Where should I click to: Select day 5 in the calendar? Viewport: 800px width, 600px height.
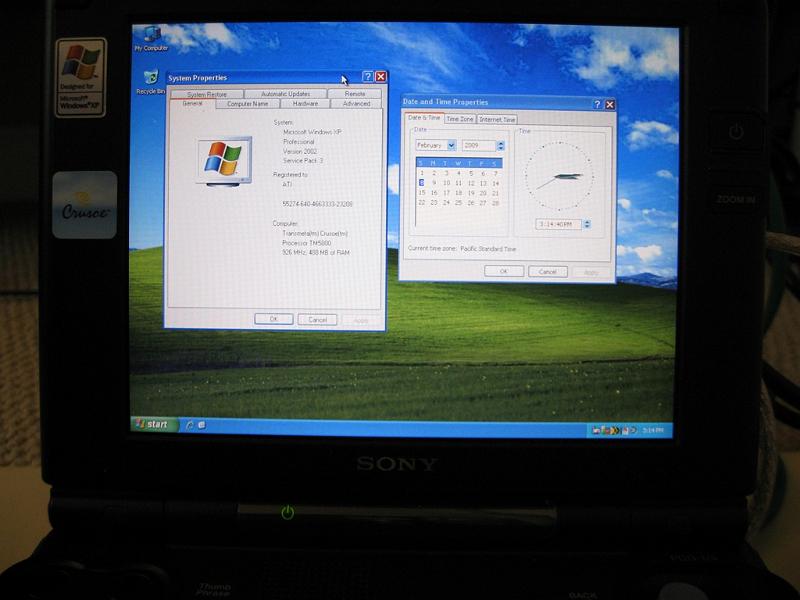(x=471, y=173)
